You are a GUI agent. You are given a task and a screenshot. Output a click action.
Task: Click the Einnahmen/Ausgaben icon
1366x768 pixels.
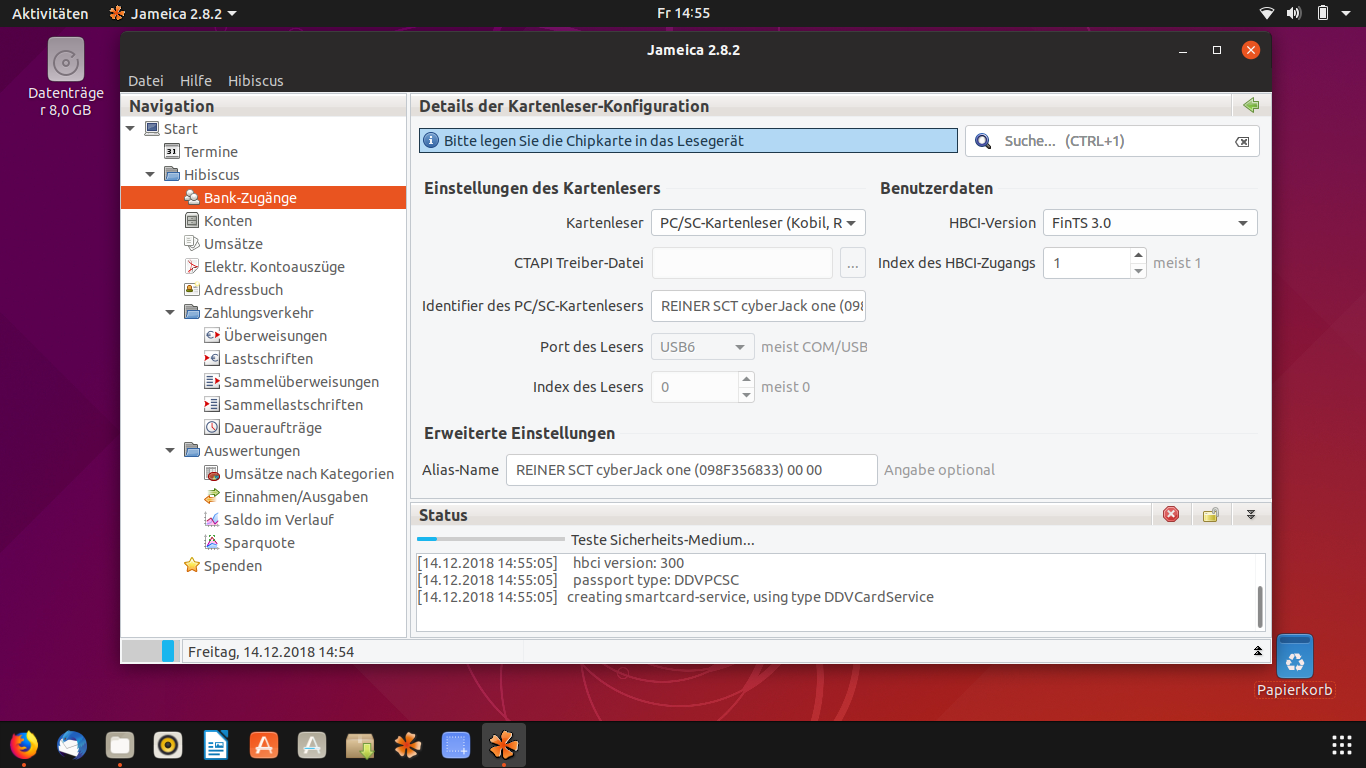tap(212, 496)
